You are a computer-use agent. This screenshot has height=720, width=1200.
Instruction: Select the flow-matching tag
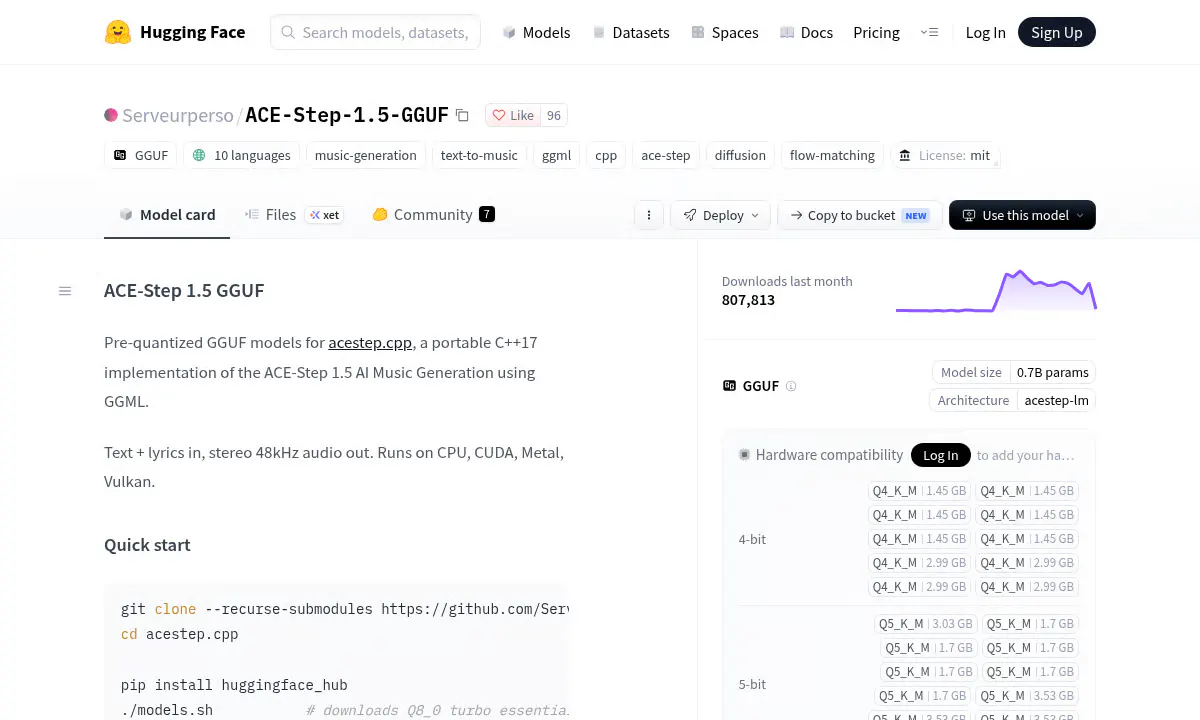pyautogui.click(x=832, y=155)
